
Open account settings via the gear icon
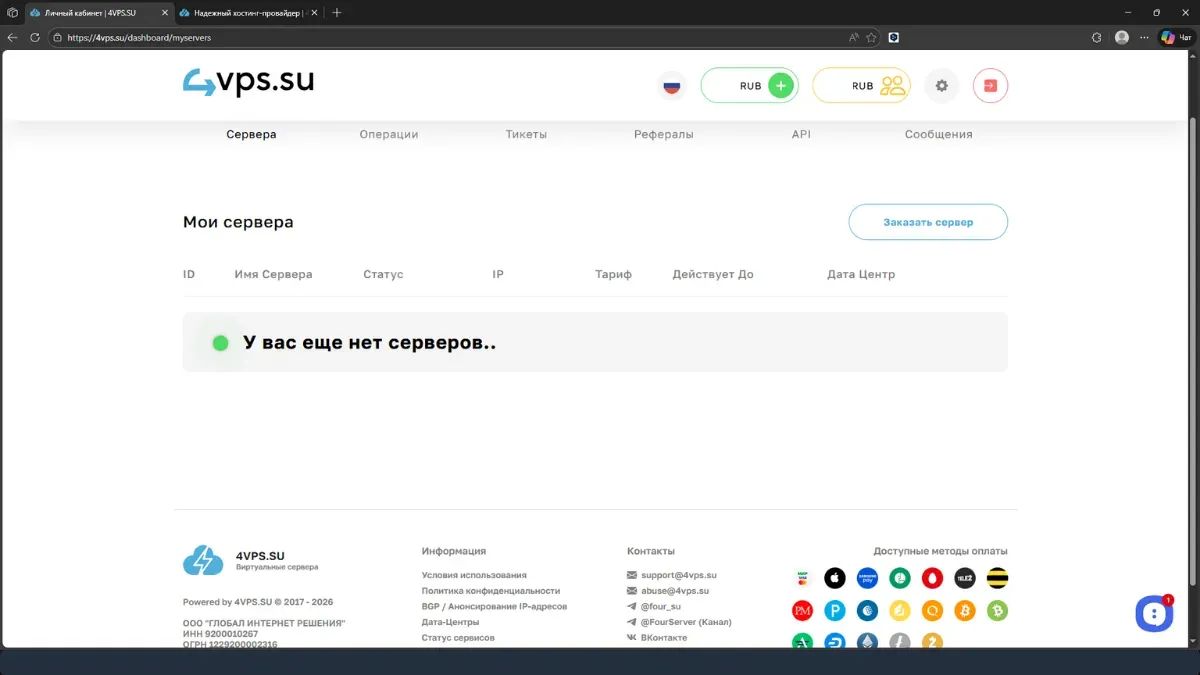(941, 85)
